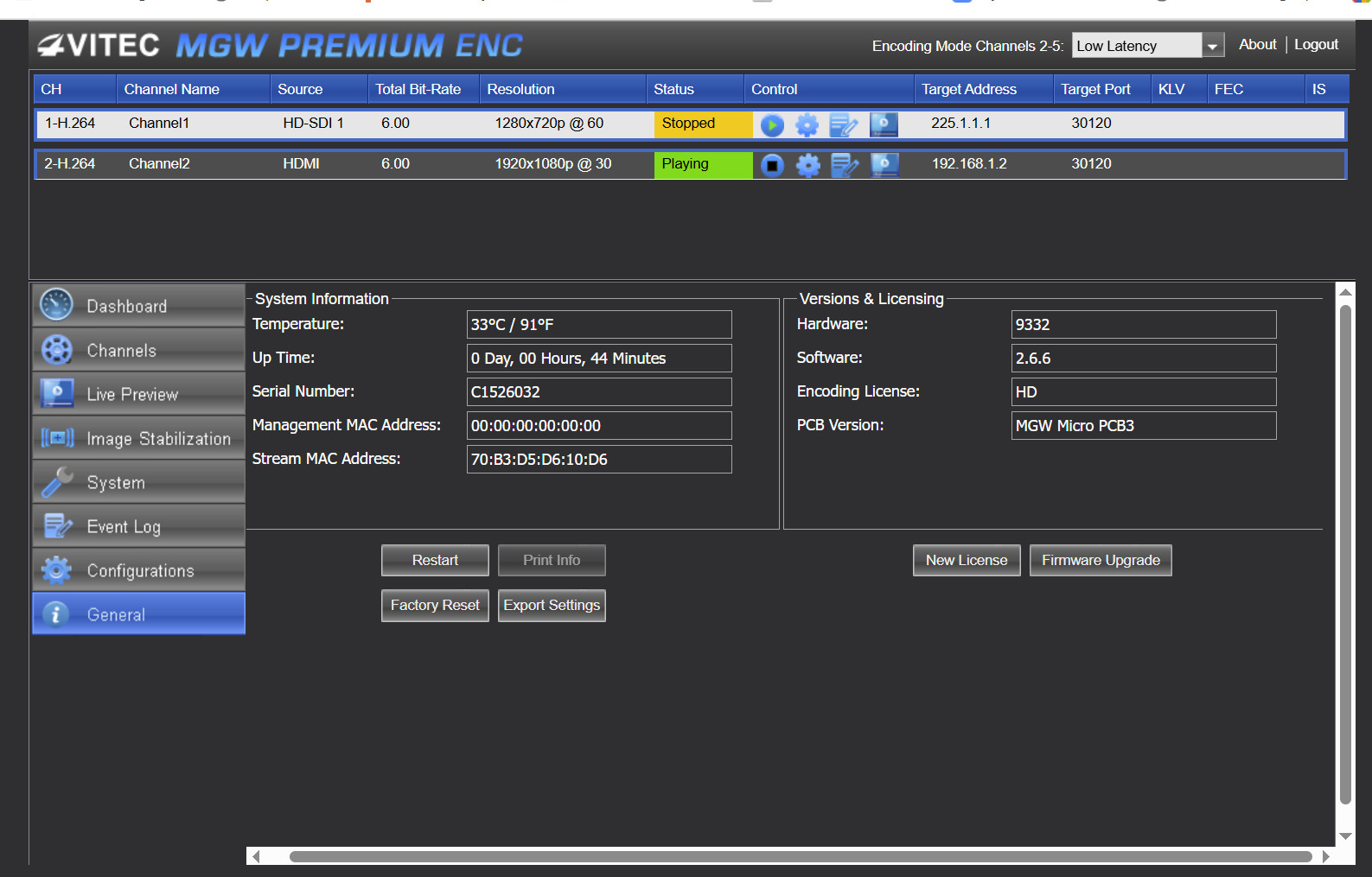
Task: Click the target address 225.1.1.1
Action: point(960,124)
